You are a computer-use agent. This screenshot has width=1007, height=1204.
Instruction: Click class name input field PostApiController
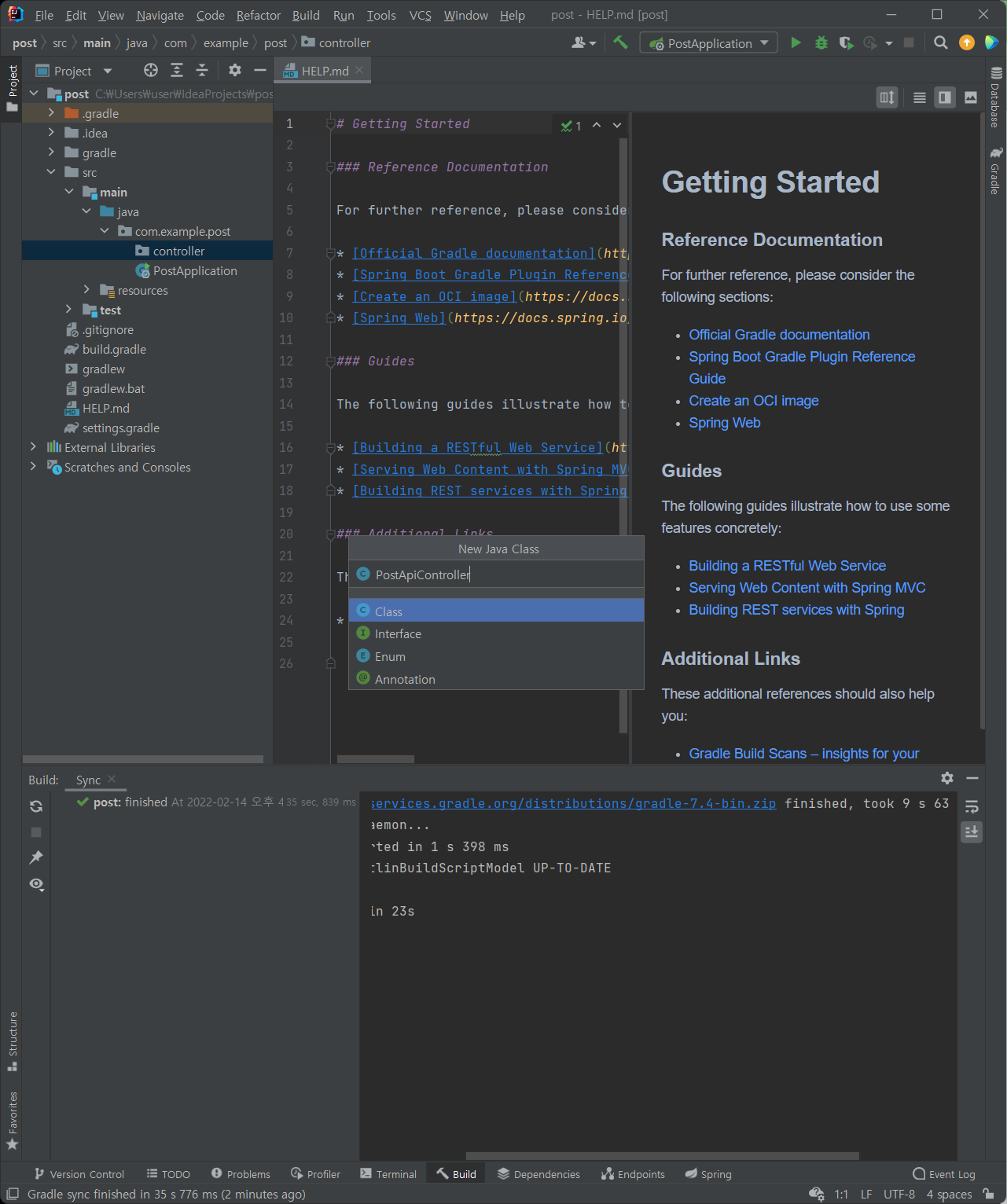pos(496,574)
